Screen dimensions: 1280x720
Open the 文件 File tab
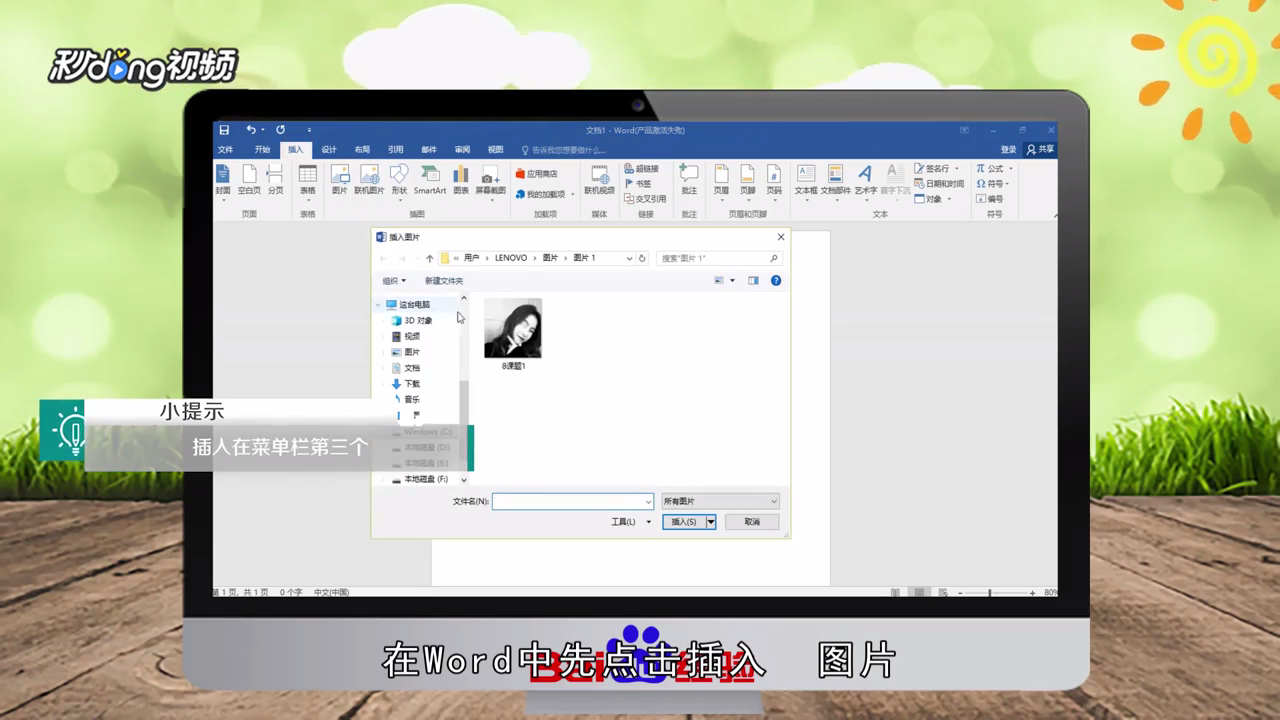click(x=226, y=150)
